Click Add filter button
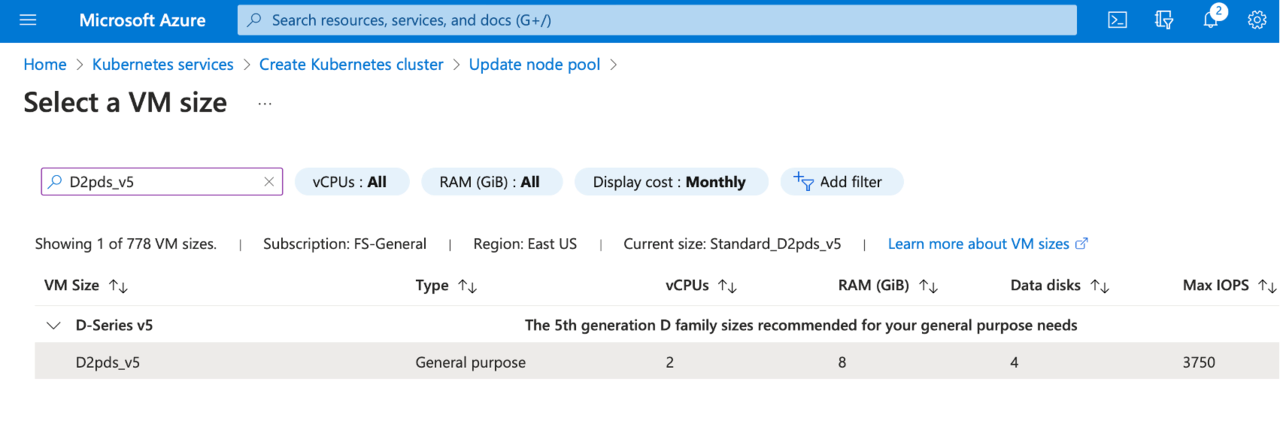 pos(841,182)
